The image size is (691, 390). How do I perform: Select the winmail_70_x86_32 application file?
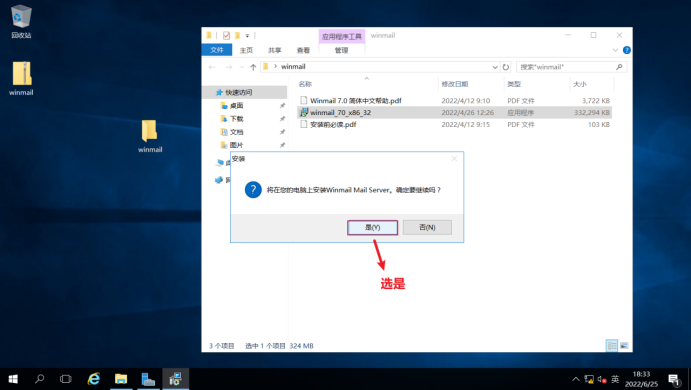pyautogui.click(x=454, y=112)
